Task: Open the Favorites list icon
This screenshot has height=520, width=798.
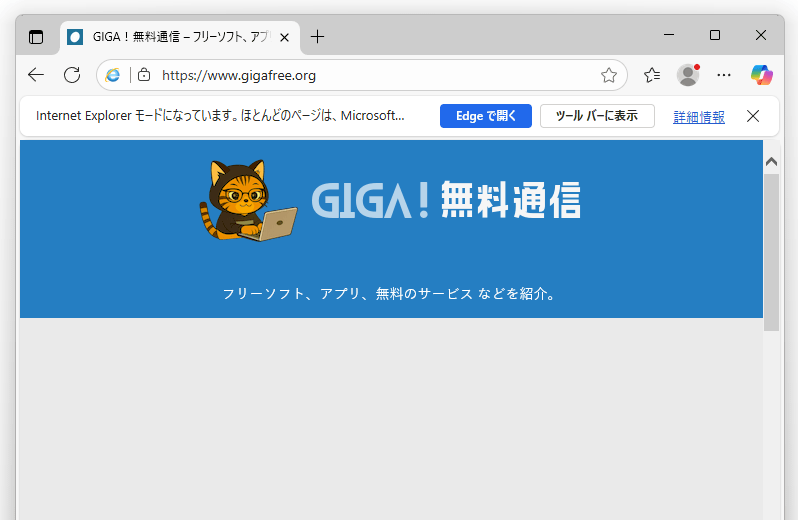Action: [652, 75]
